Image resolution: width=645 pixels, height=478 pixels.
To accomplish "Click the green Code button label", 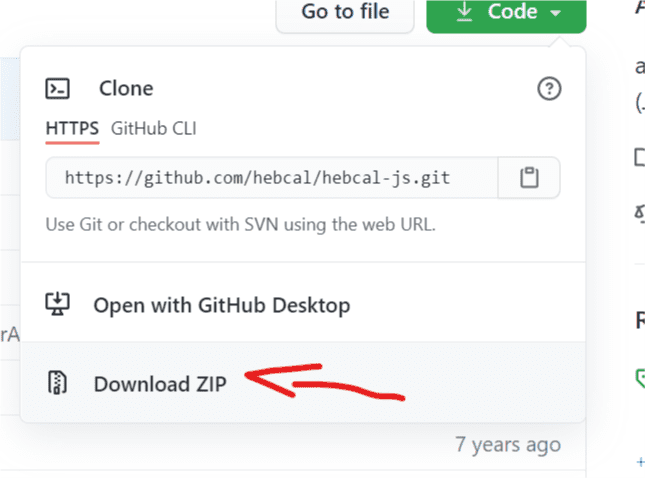I will pyautogui.click(x=512, y=11).
